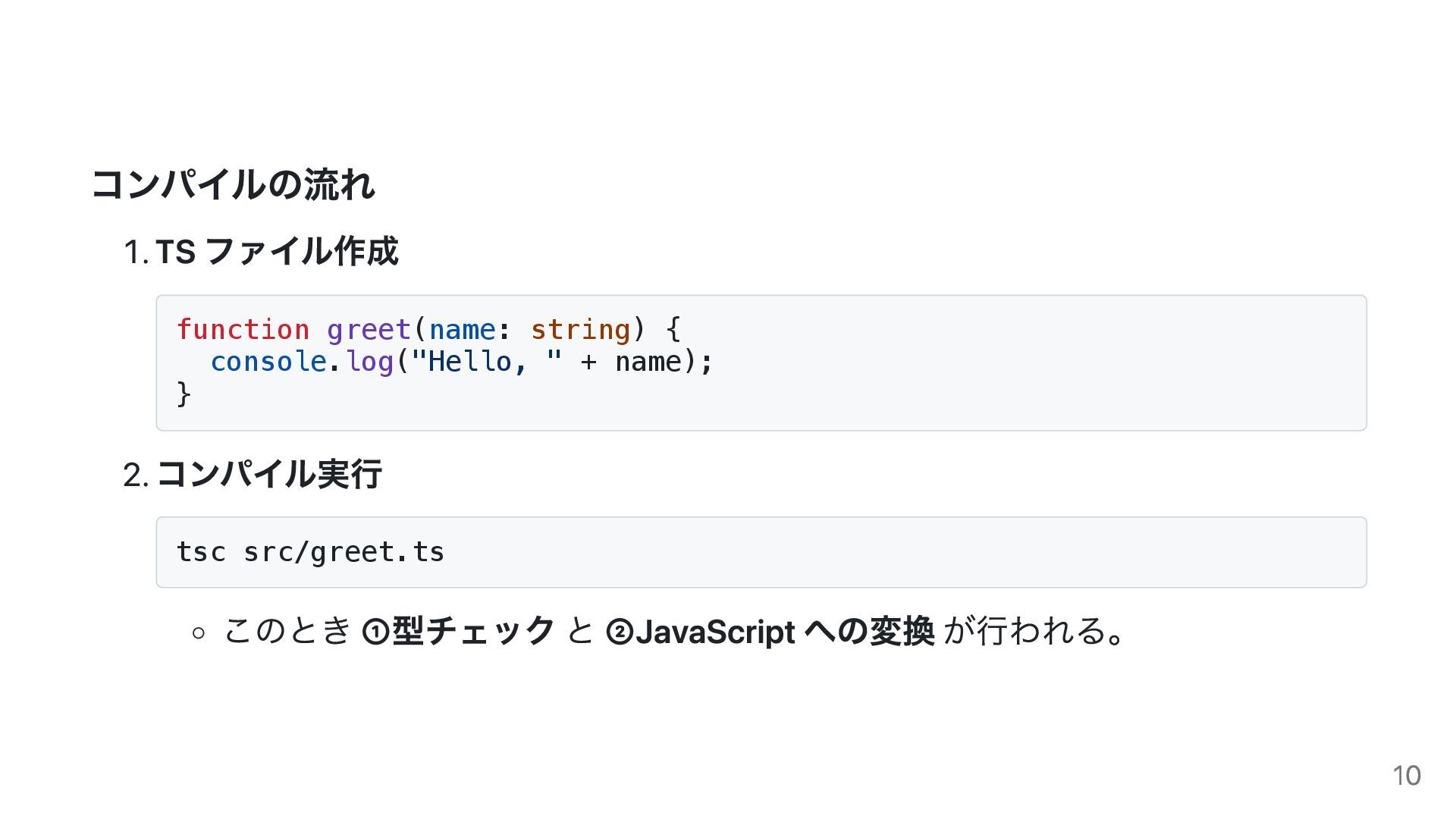Click the 'log' method call in the code
Viewport: 1456px width, 819px height.
369,362
